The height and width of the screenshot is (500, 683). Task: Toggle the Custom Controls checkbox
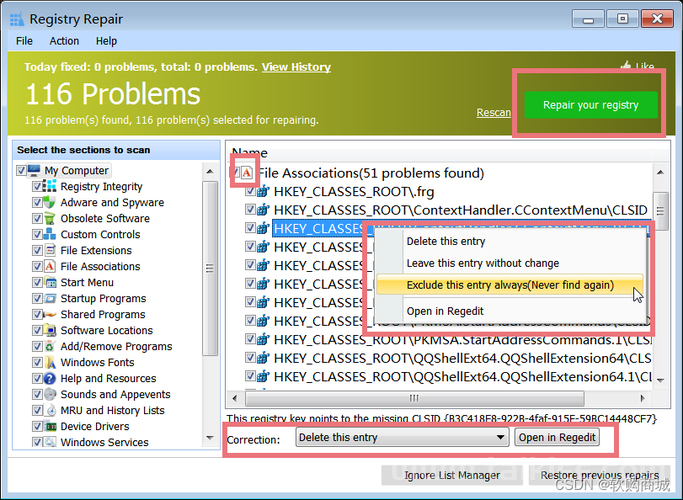(x=37, y=234)
